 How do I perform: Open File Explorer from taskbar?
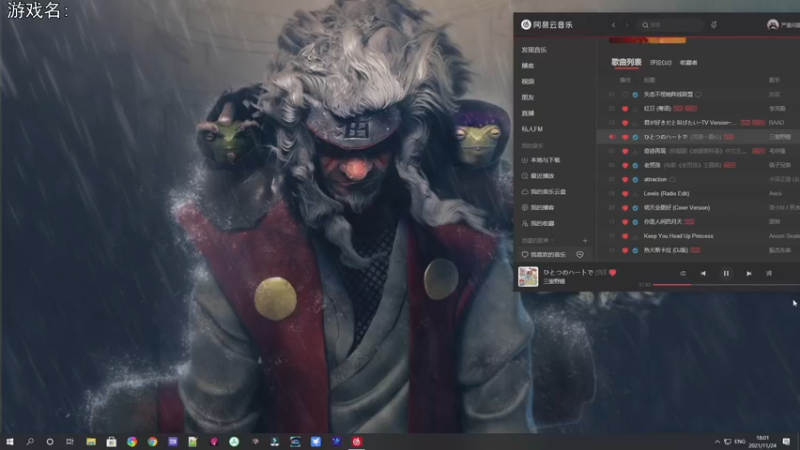point(91,441)
